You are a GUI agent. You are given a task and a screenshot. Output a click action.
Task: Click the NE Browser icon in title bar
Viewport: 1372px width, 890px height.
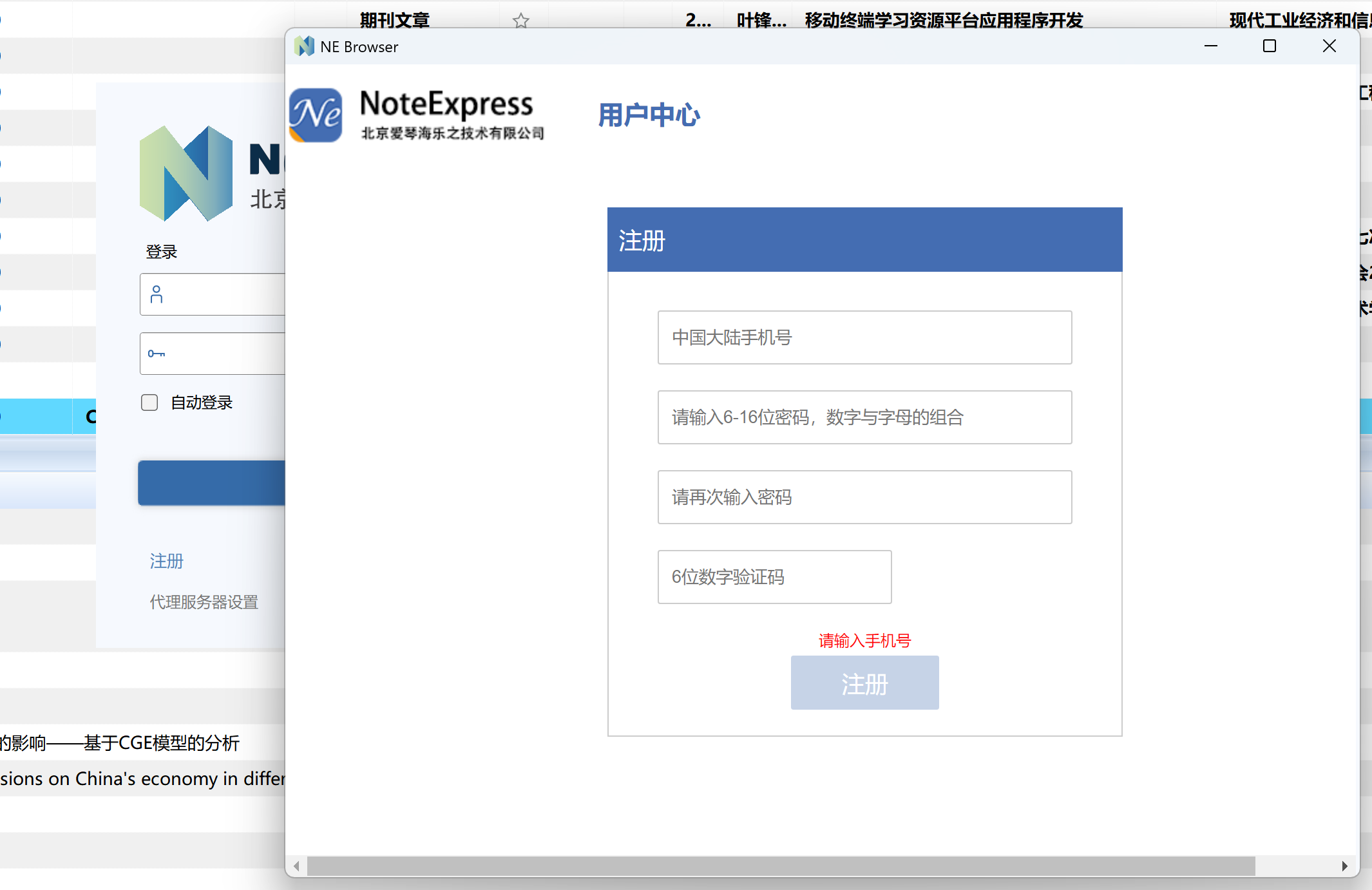[304, 46]
